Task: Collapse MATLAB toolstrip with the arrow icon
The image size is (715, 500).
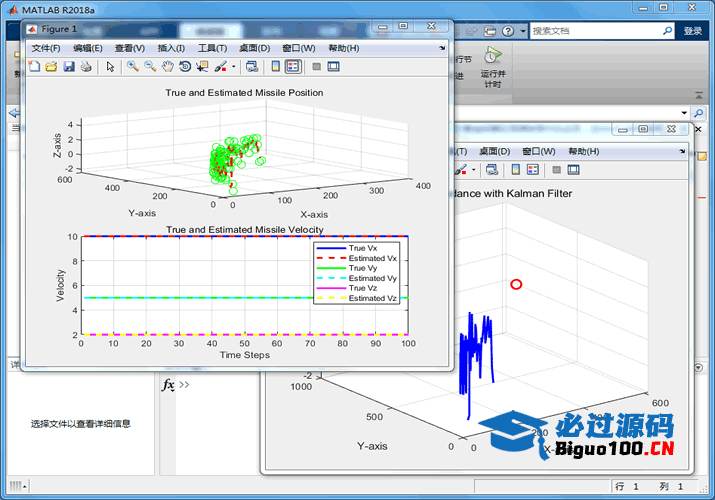Action: pyautogui.click(x=699, y=95)
